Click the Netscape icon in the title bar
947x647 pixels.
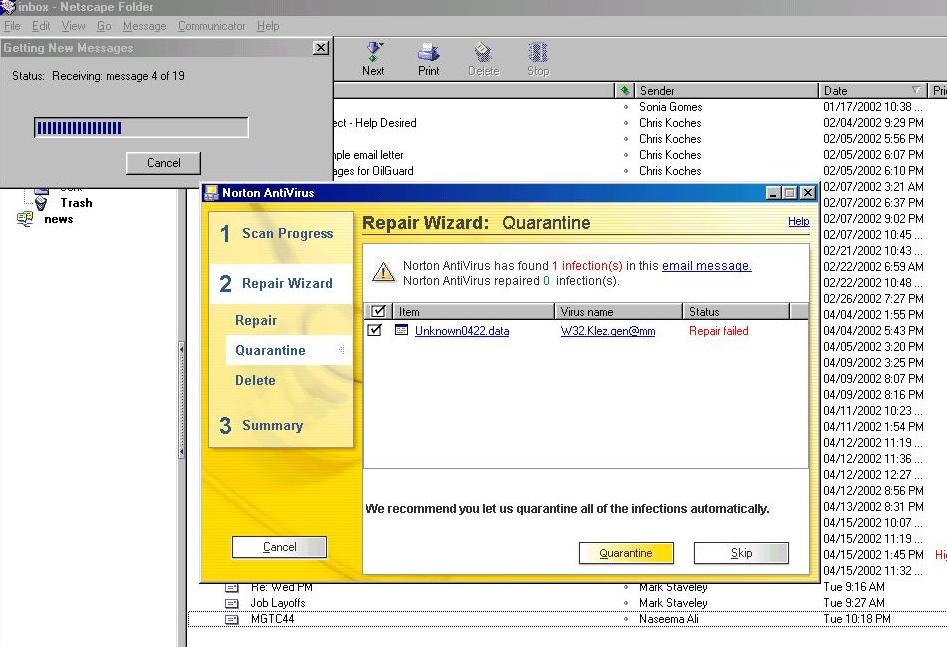[8, 7]
